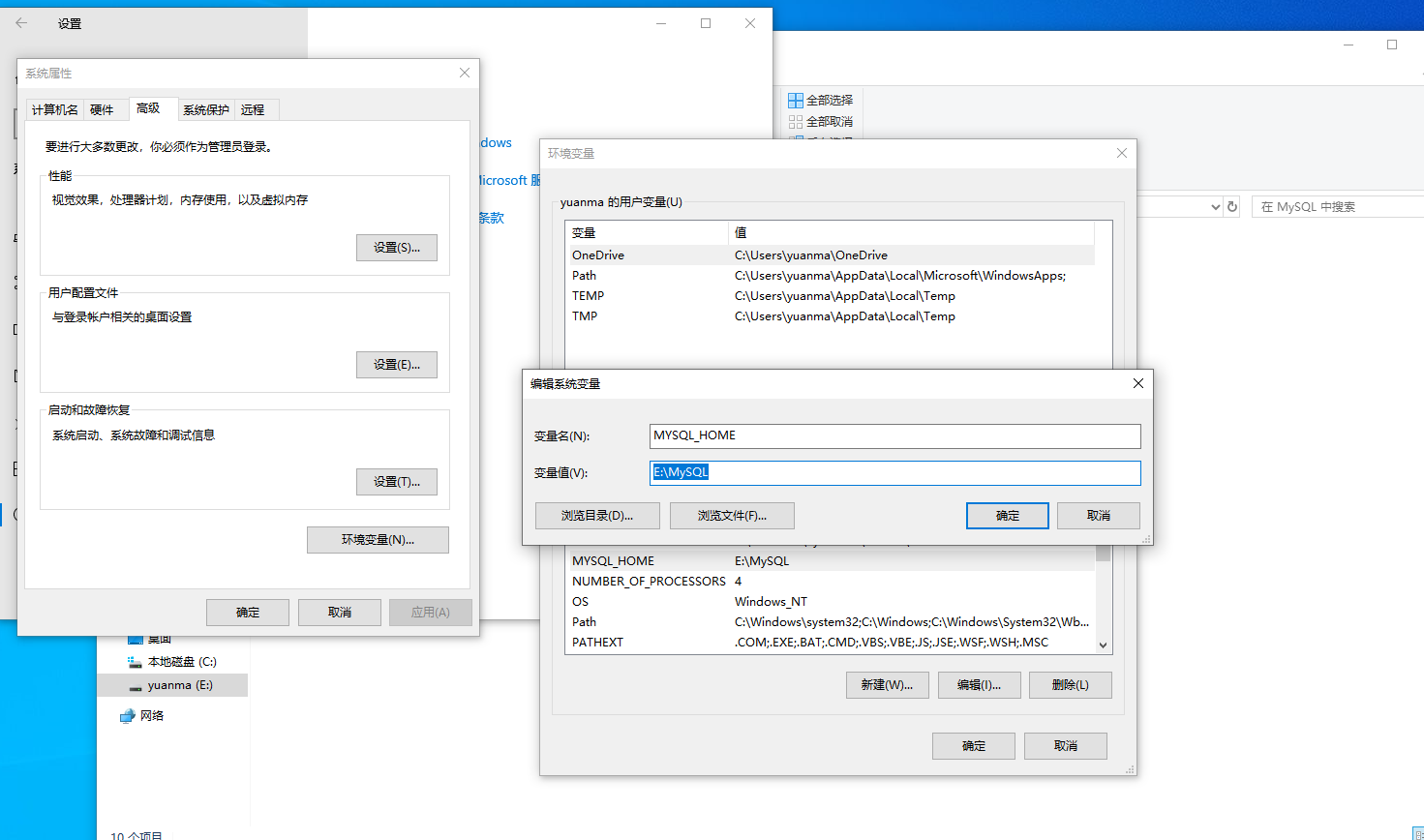
Task: Open 网络 in Explorer navigation pane
Action: click(x=142, y=716)
